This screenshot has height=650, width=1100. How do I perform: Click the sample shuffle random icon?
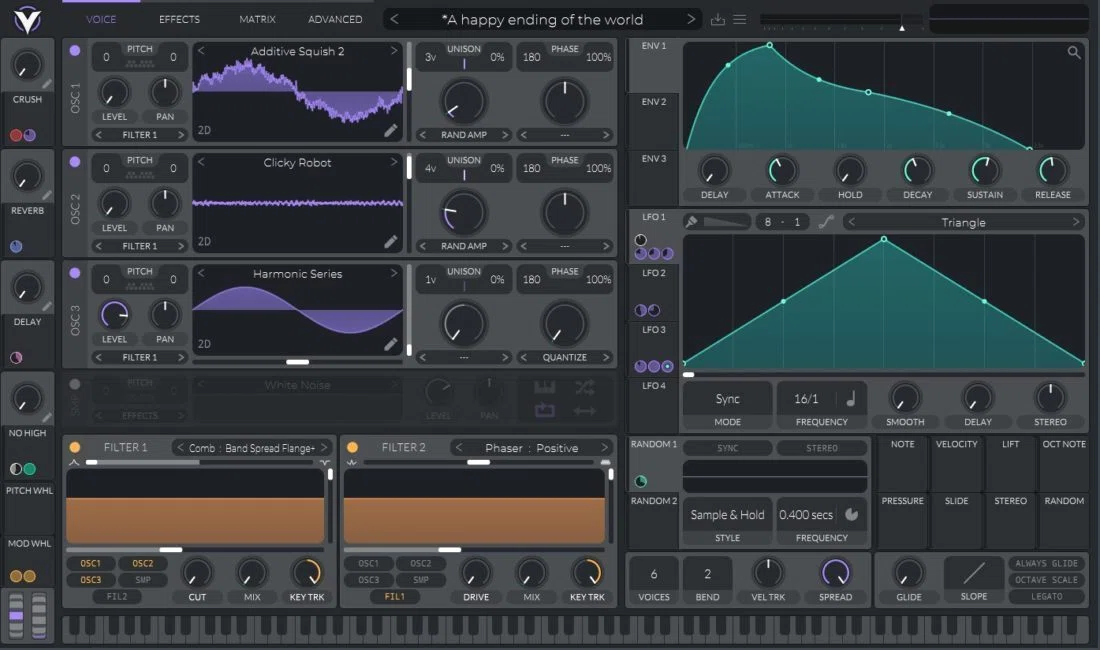tap(584, 387)
